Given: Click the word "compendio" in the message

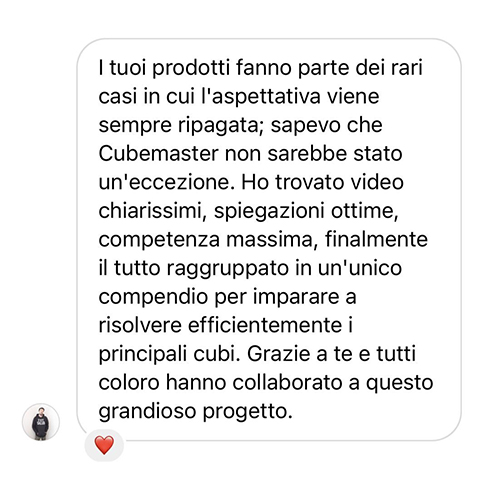Looking at the screenshot, I should [153, 297].
